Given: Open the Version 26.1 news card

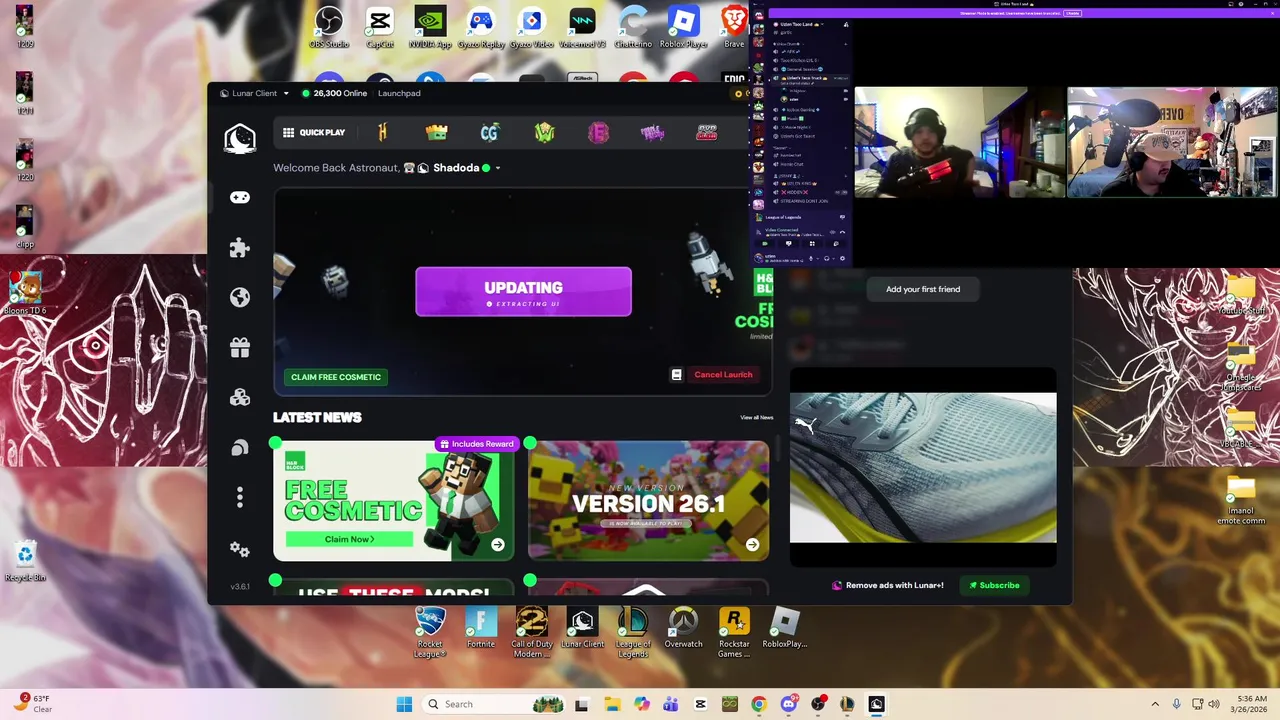Looking at the screenshot, I should click(648, 501).
